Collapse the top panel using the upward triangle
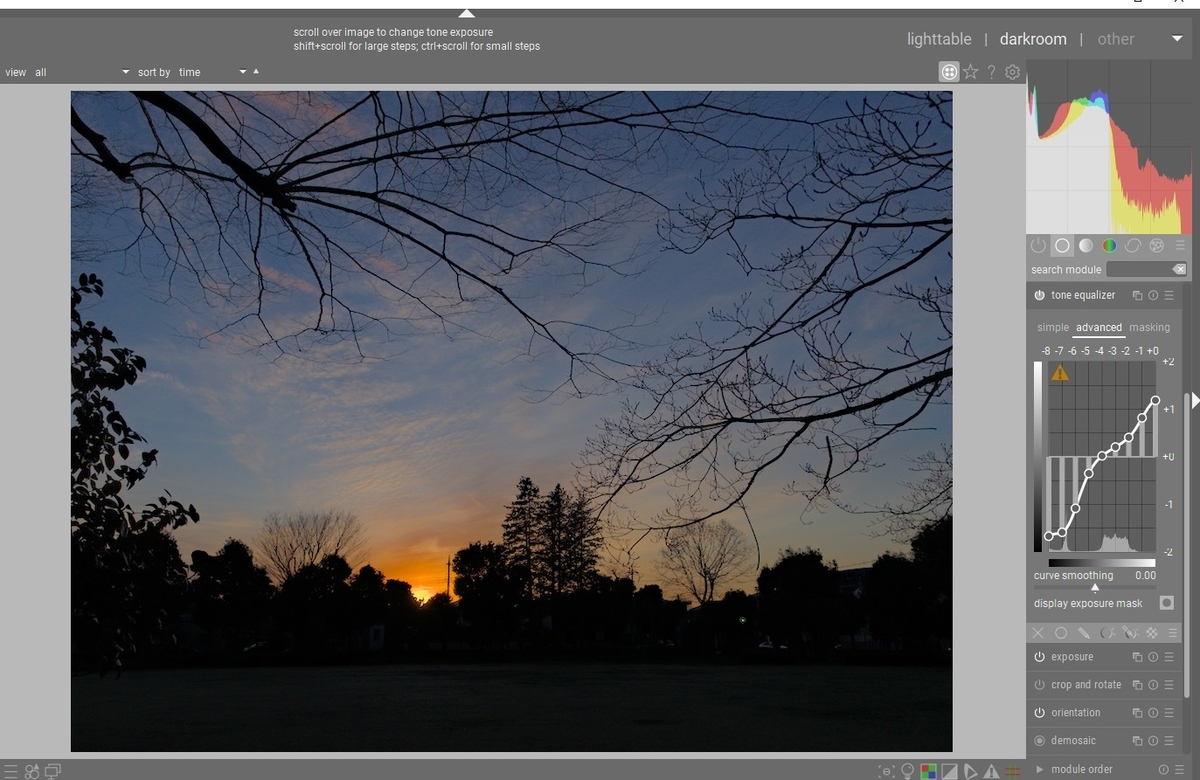Viewport: 1200px width, 780px height. (x=466, y=13)
